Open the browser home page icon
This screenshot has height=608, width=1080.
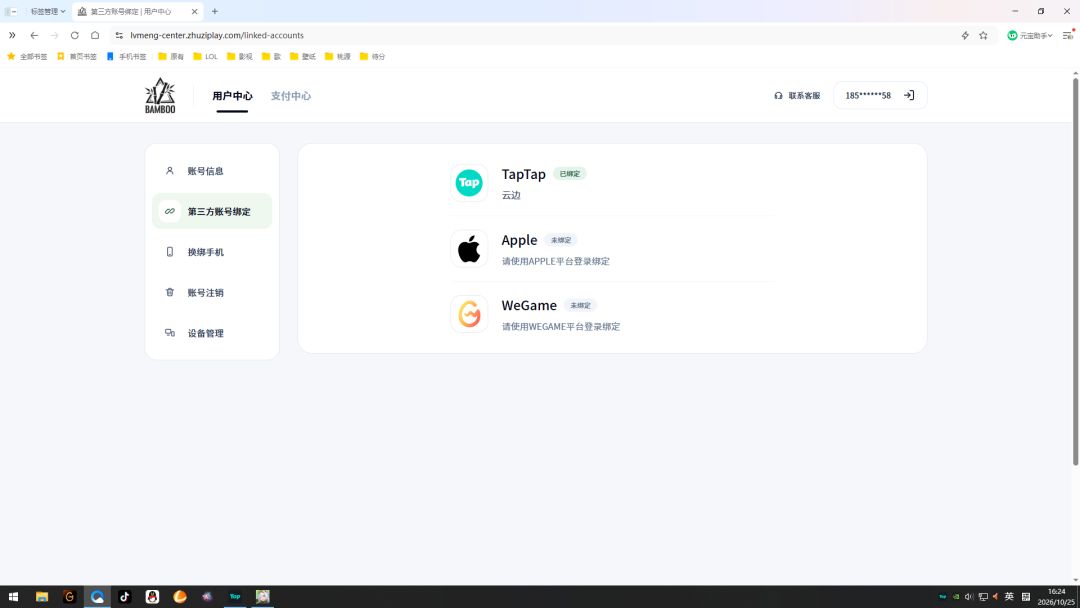[x=95, y=35]
